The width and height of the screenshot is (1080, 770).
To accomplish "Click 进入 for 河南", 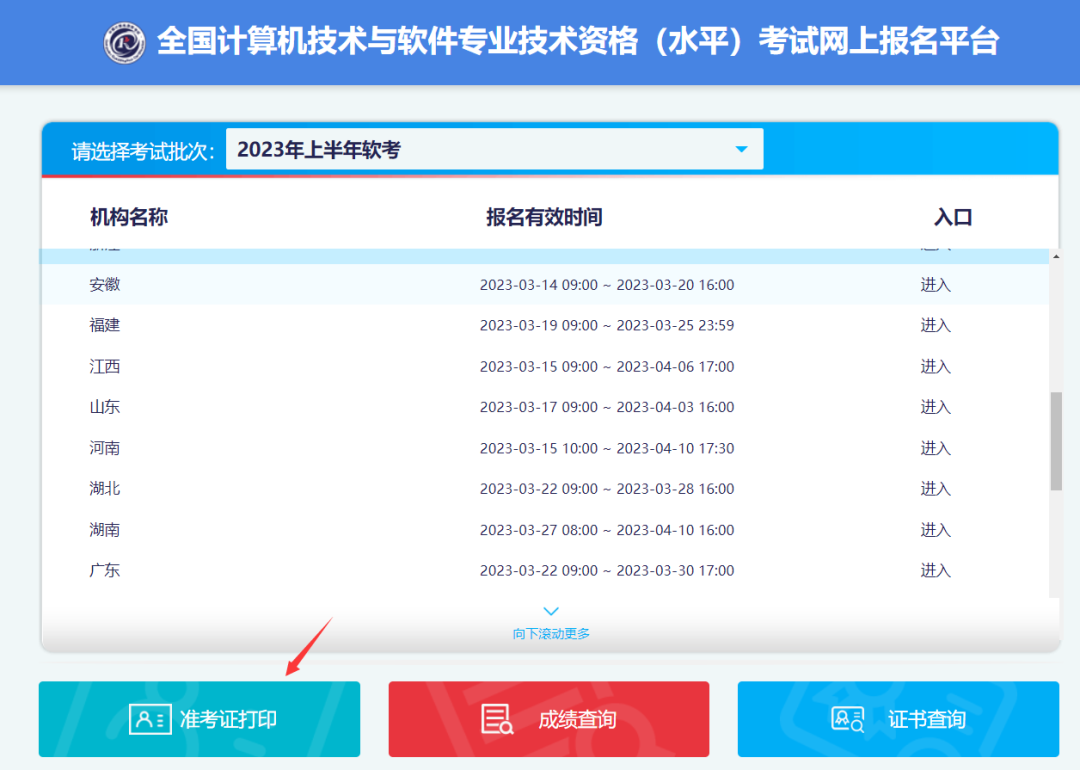I will coord(935,448).
